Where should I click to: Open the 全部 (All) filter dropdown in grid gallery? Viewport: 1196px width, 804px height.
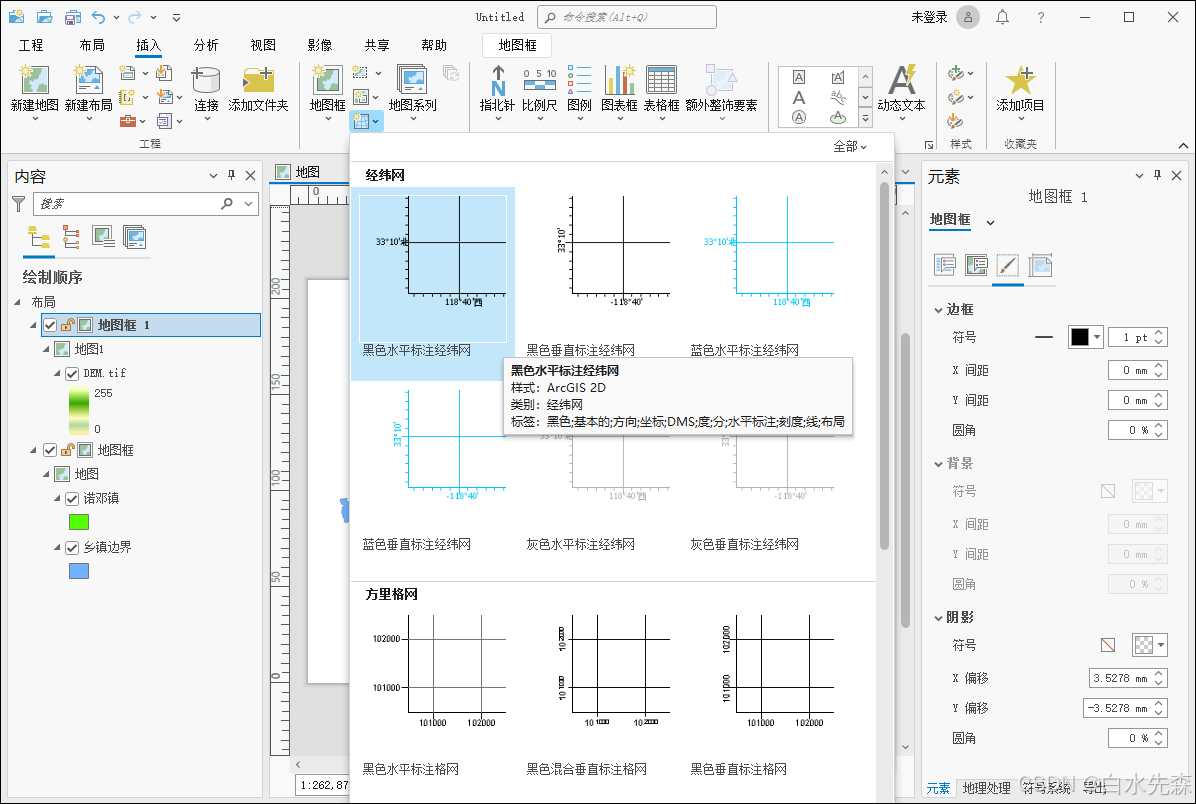pyautogui.click(x=850, y=146)
